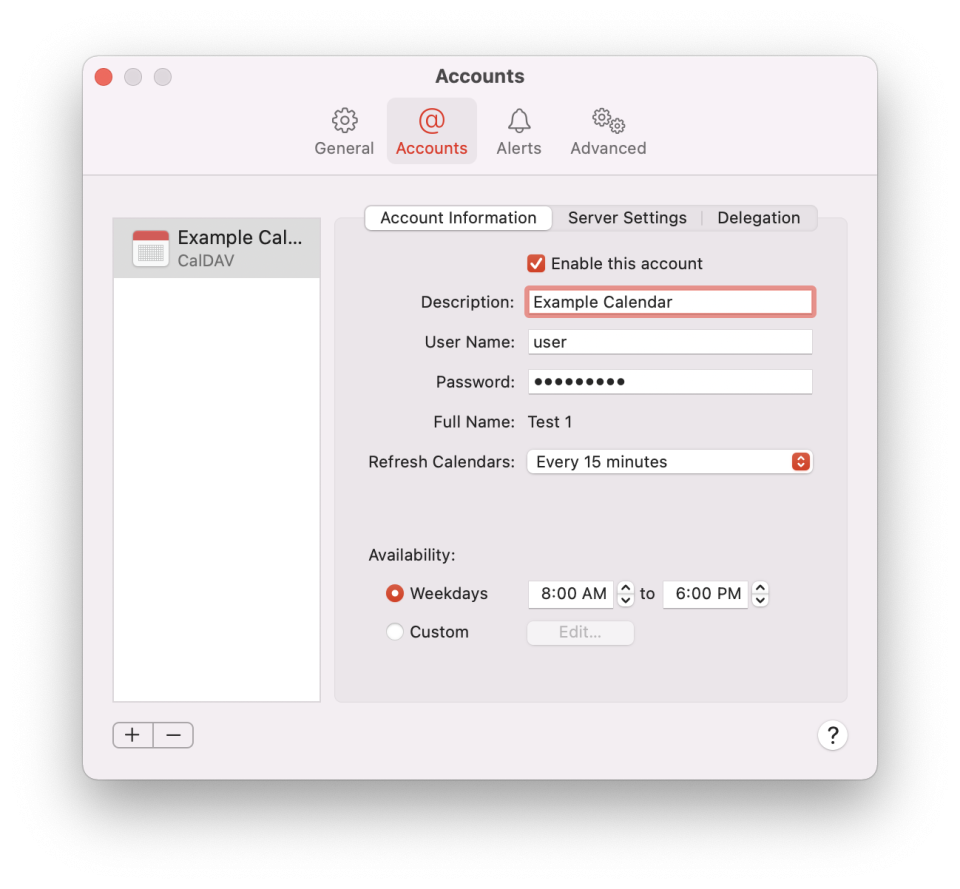Open the Refresh Calendars dropdown
This screenshot has height=889, width=960.
click(x=669, y=461)
